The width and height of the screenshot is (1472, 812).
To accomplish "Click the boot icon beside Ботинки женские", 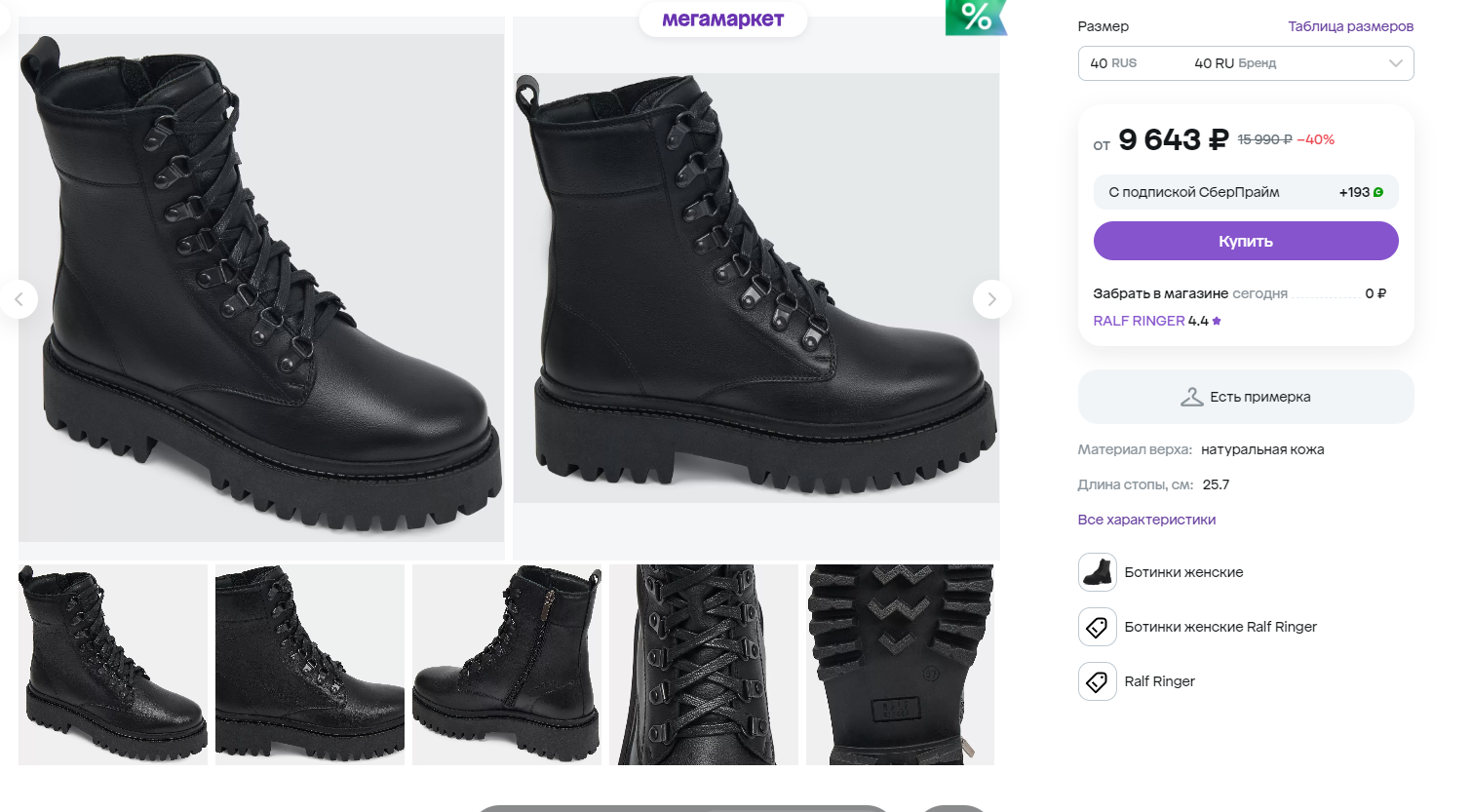I will pyautogui.click(x=1097, y=572).
